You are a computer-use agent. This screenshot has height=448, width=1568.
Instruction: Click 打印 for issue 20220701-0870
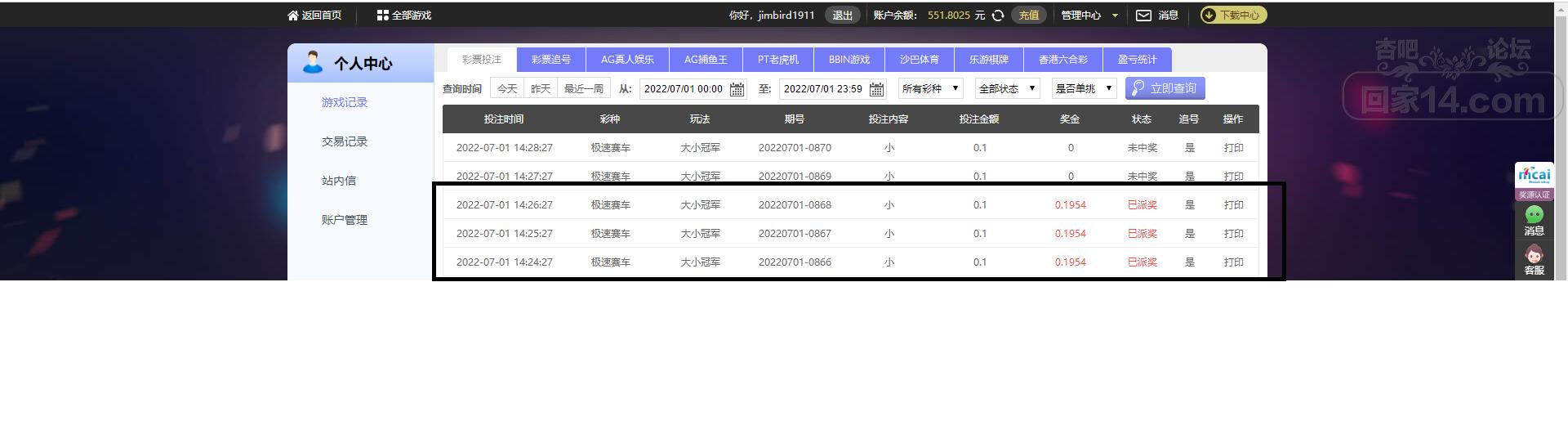[1233, 148]
